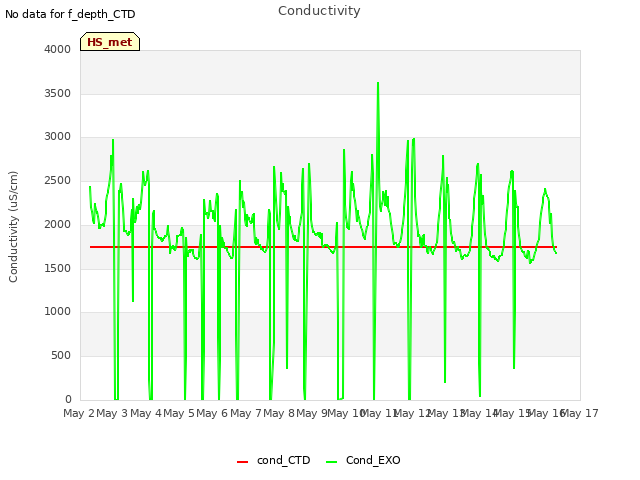Click the May 4 x-axis label
The height and width of the screenshot is (480, 640).
click(145, 413)
